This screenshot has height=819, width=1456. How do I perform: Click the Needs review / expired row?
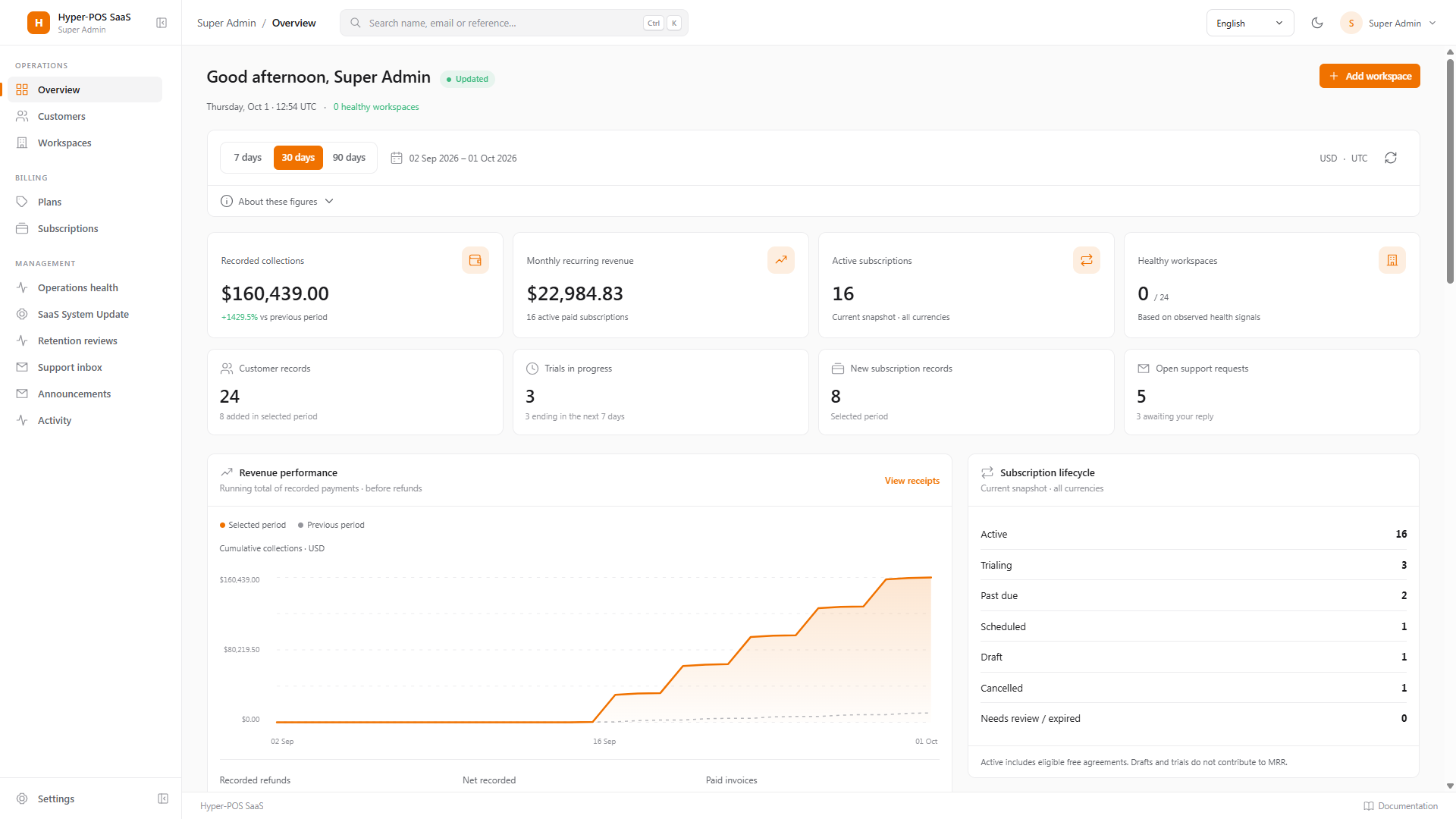1194,718
